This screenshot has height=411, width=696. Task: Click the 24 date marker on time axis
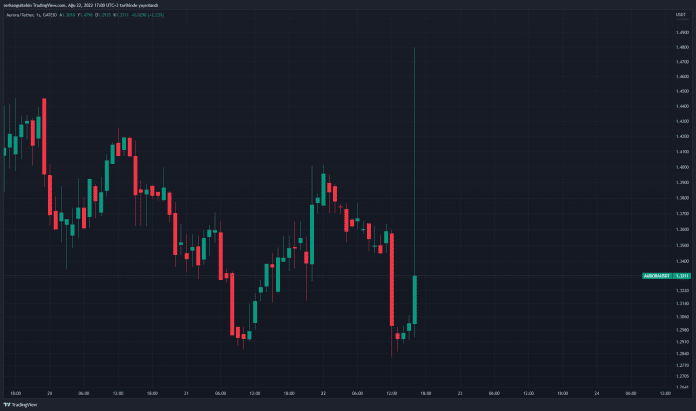[x=597, y=394]
